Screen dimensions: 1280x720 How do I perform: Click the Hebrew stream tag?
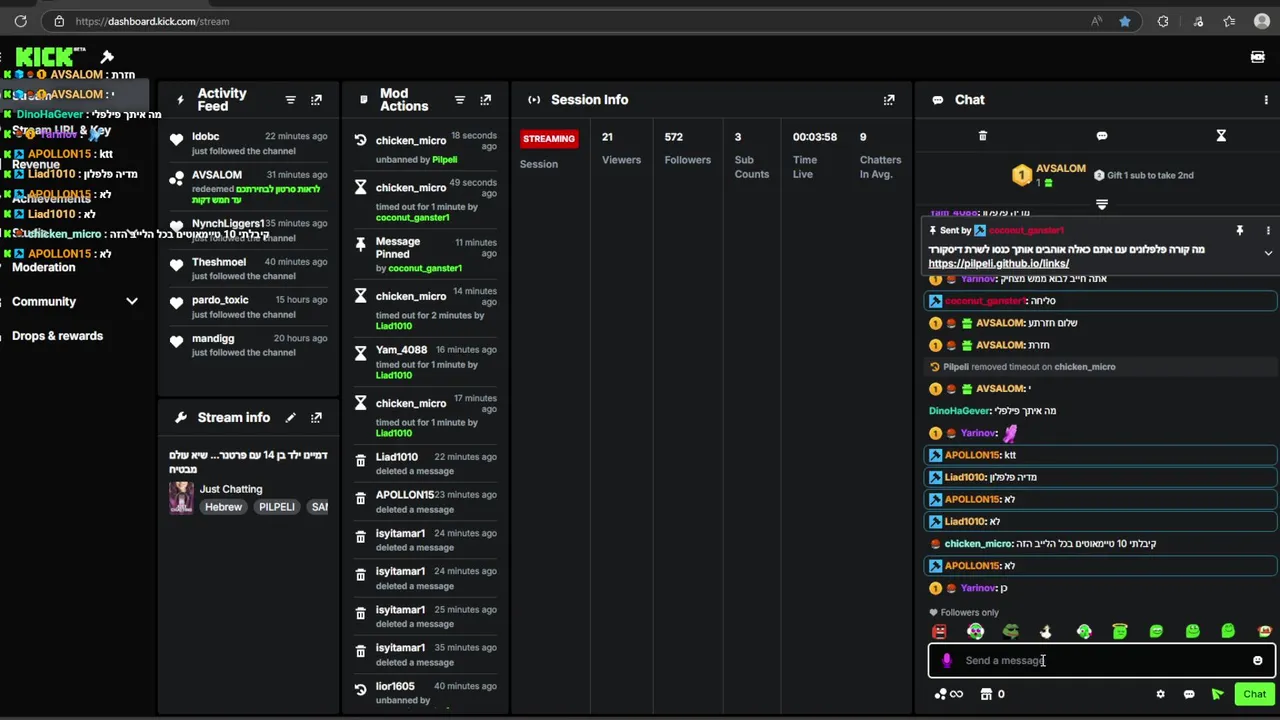pos(223,507)
